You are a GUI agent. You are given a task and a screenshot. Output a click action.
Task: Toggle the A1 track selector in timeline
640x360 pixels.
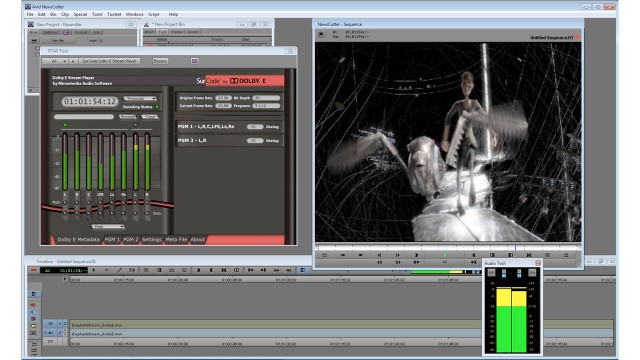pyautogui.click(x=50, y=333)
